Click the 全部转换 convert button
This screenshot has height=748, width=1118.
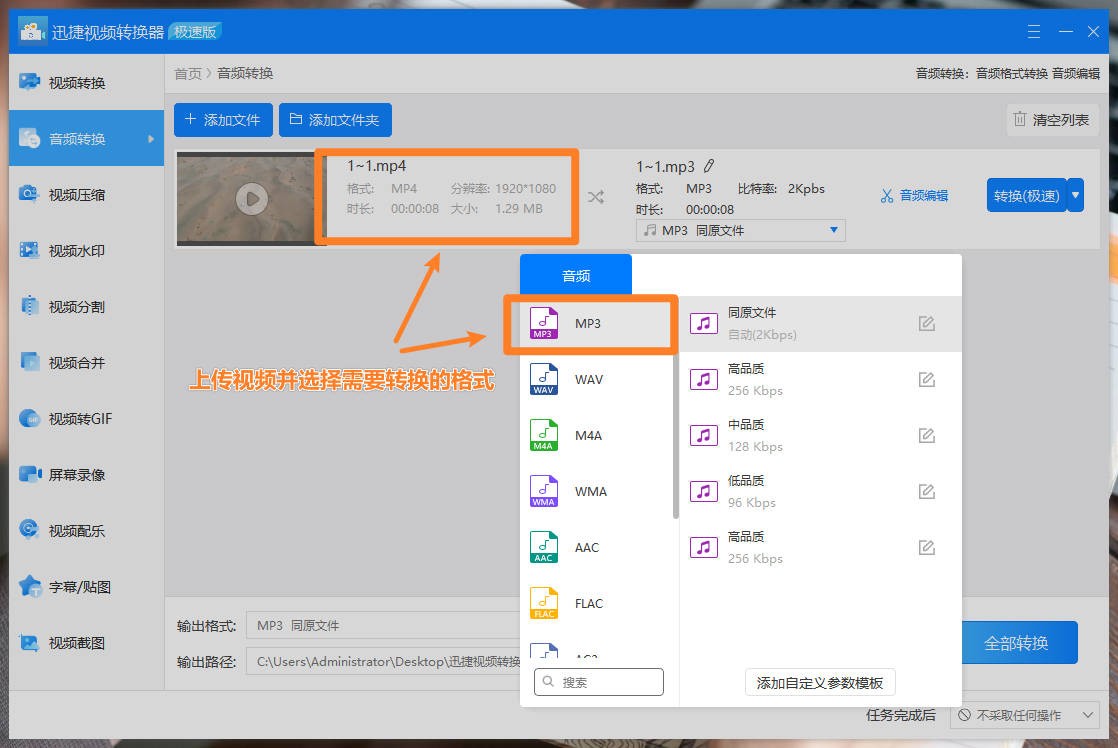tap(1019, 643)
